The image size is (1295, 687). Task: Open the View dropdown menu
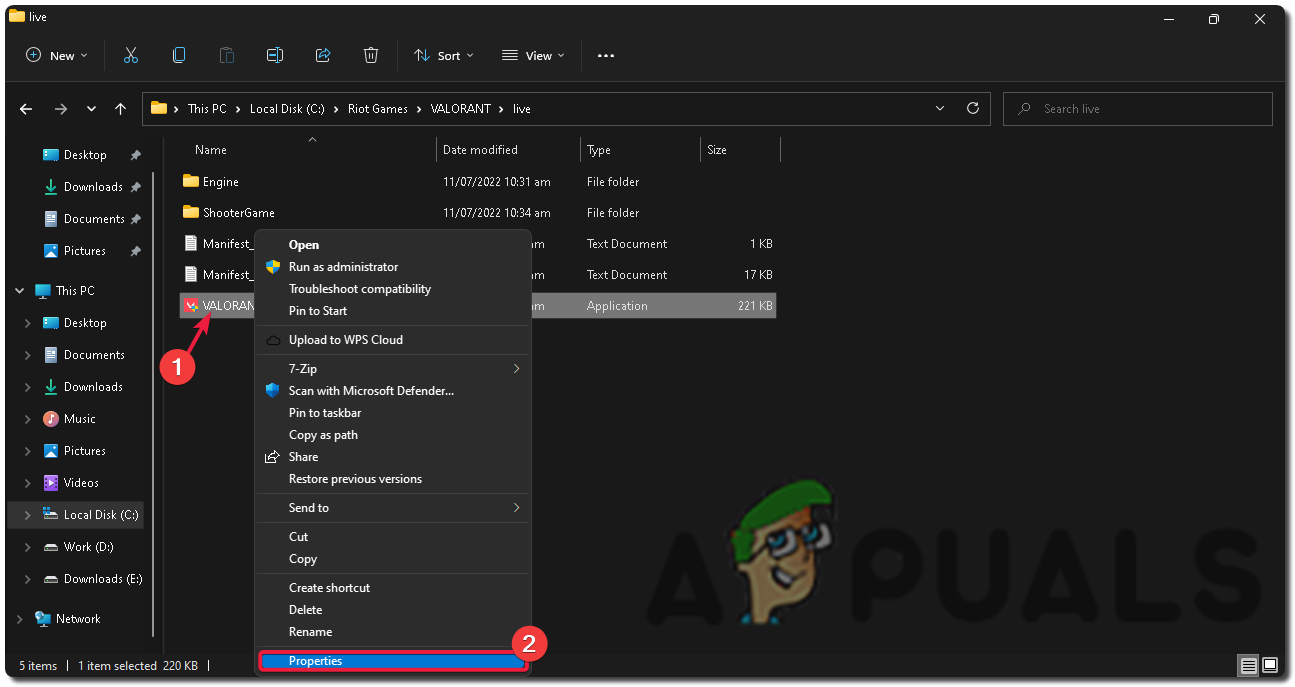(533, 56)
